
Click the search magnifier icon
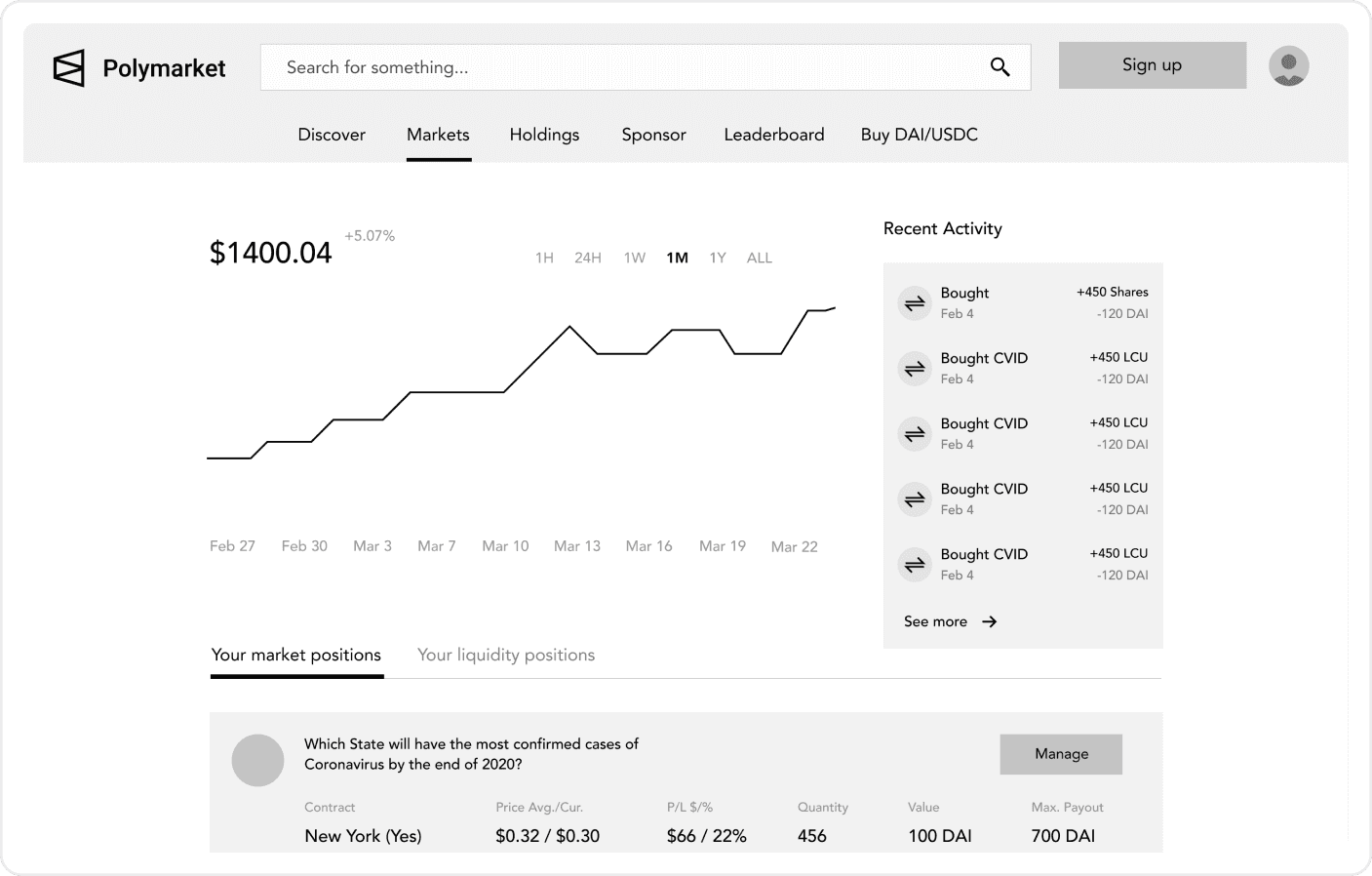pyautogui.click(x=1000, y=66)
